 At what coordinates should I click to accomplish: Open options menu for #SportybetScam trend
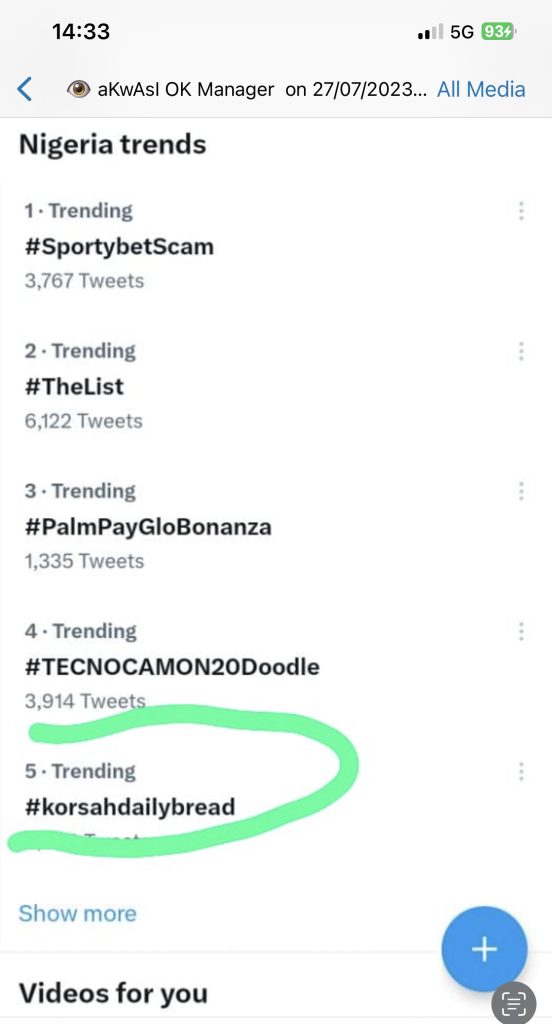[x=521, y=211]
